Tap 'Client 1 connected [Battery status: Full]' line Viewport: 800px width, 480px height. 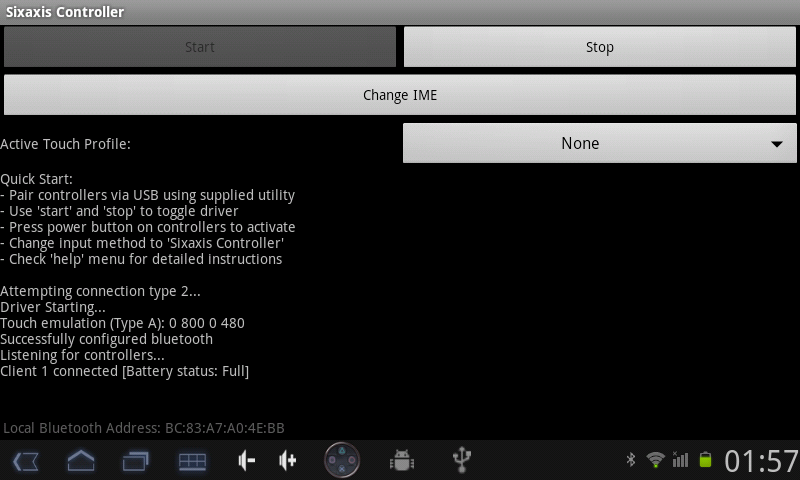click(x=124, y=371)
